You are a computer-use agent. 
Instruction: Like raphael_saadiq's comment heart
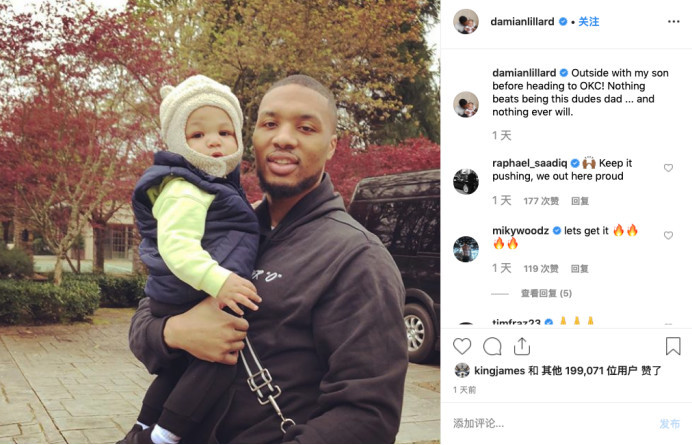tap(668, 168)
